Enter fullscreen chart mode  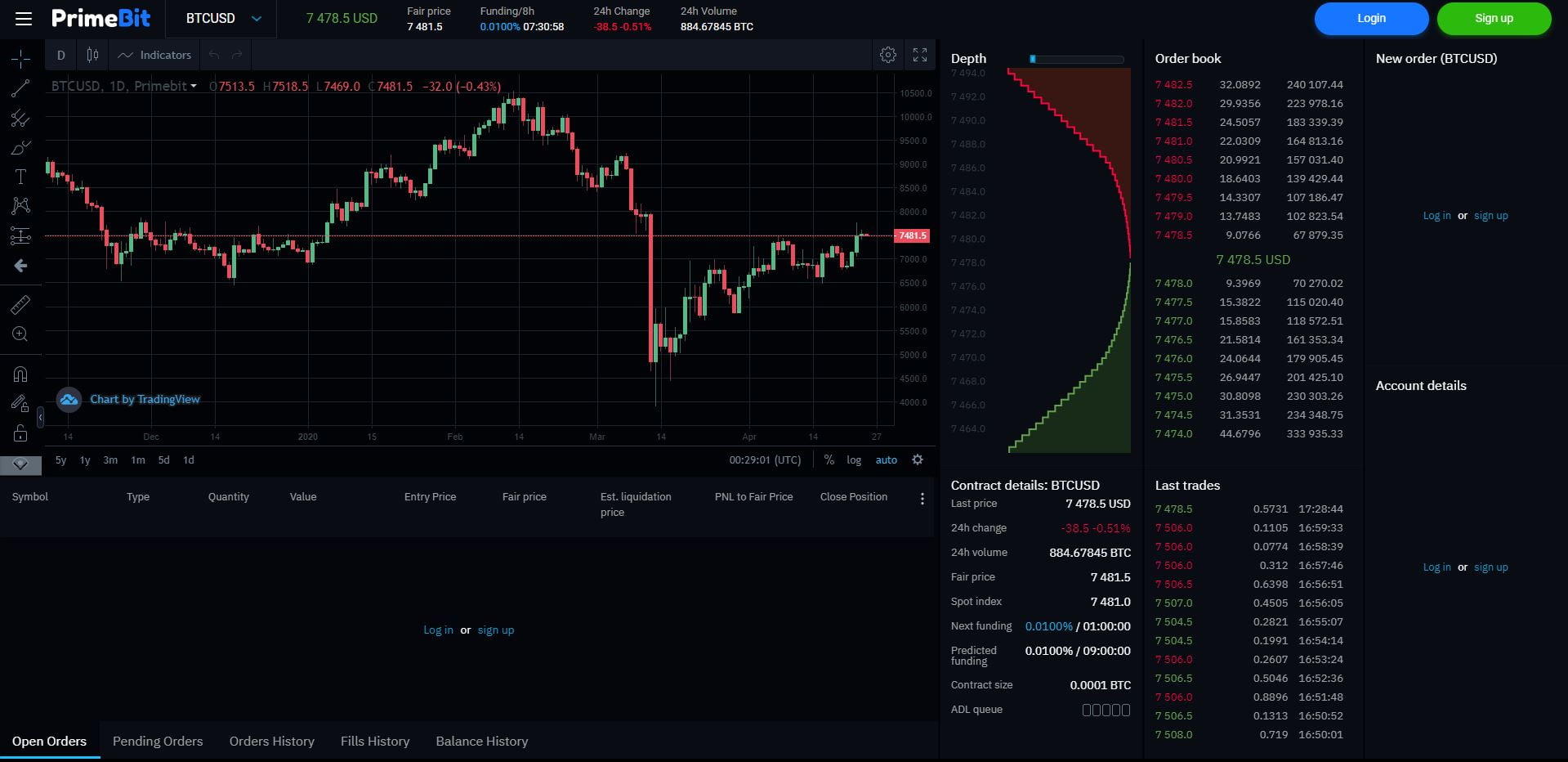point(920,55)
